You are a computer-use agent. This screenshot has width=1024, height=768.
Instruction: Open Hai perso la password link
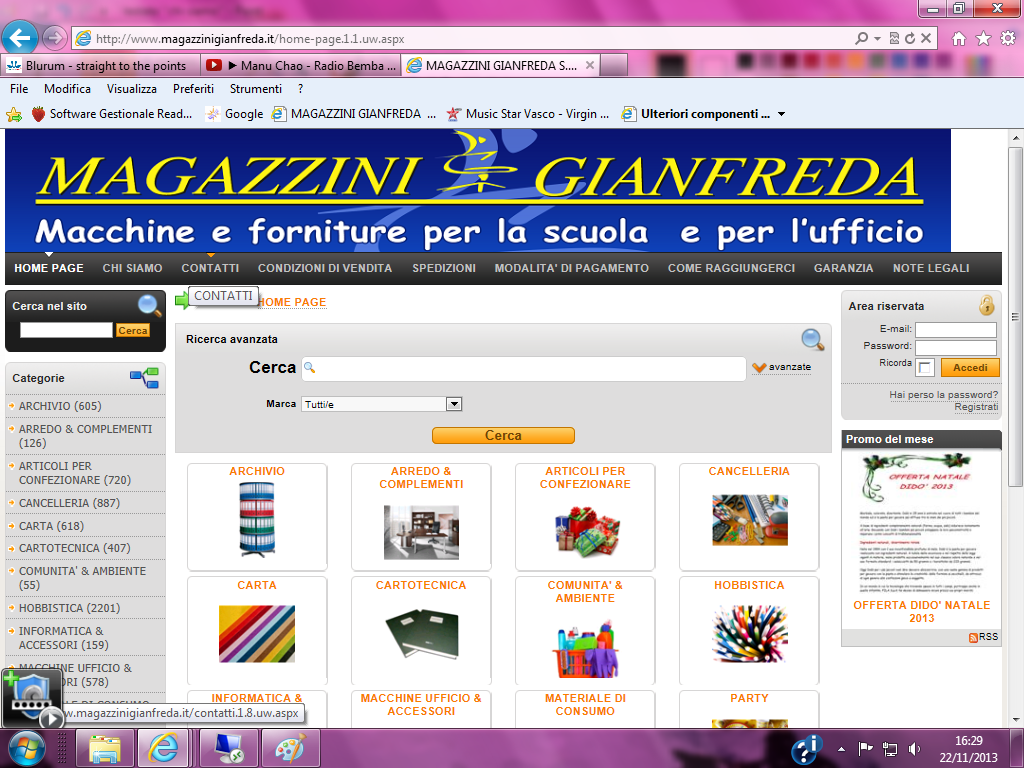point(944,394)
